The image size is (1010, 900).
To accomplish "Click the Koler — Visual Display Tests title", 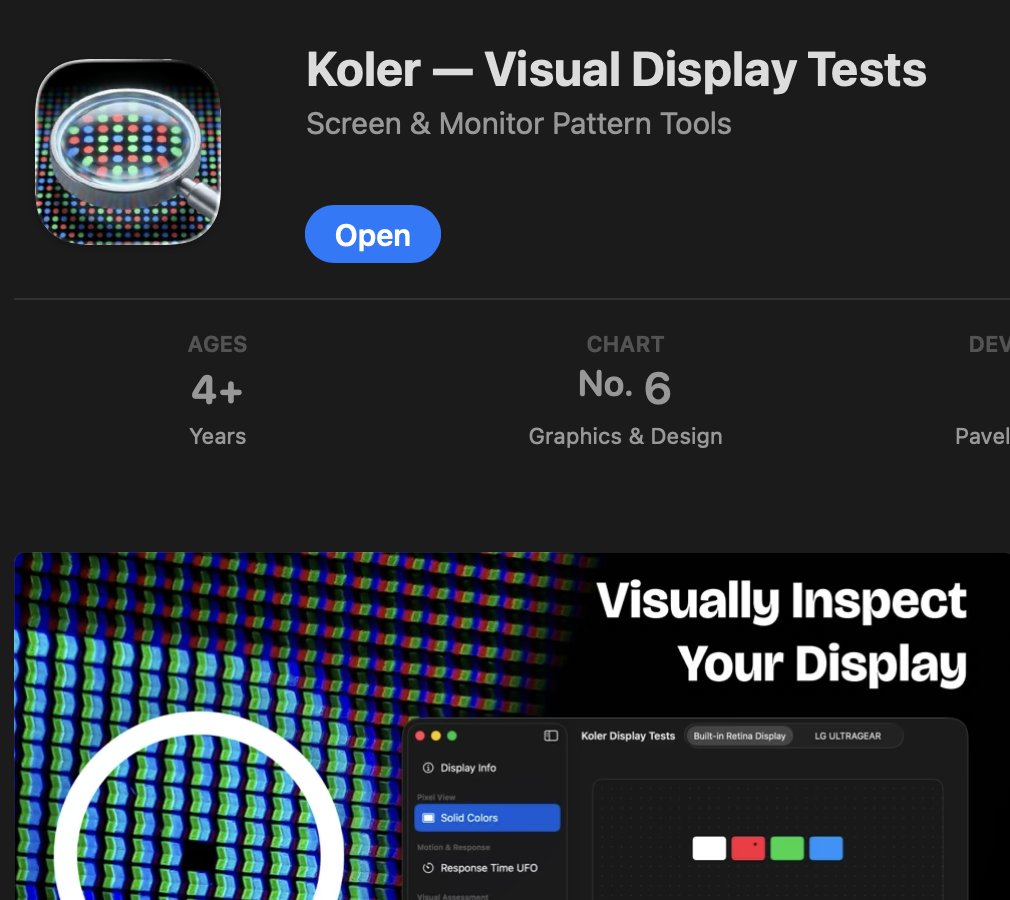I will (x=616, y=70).
